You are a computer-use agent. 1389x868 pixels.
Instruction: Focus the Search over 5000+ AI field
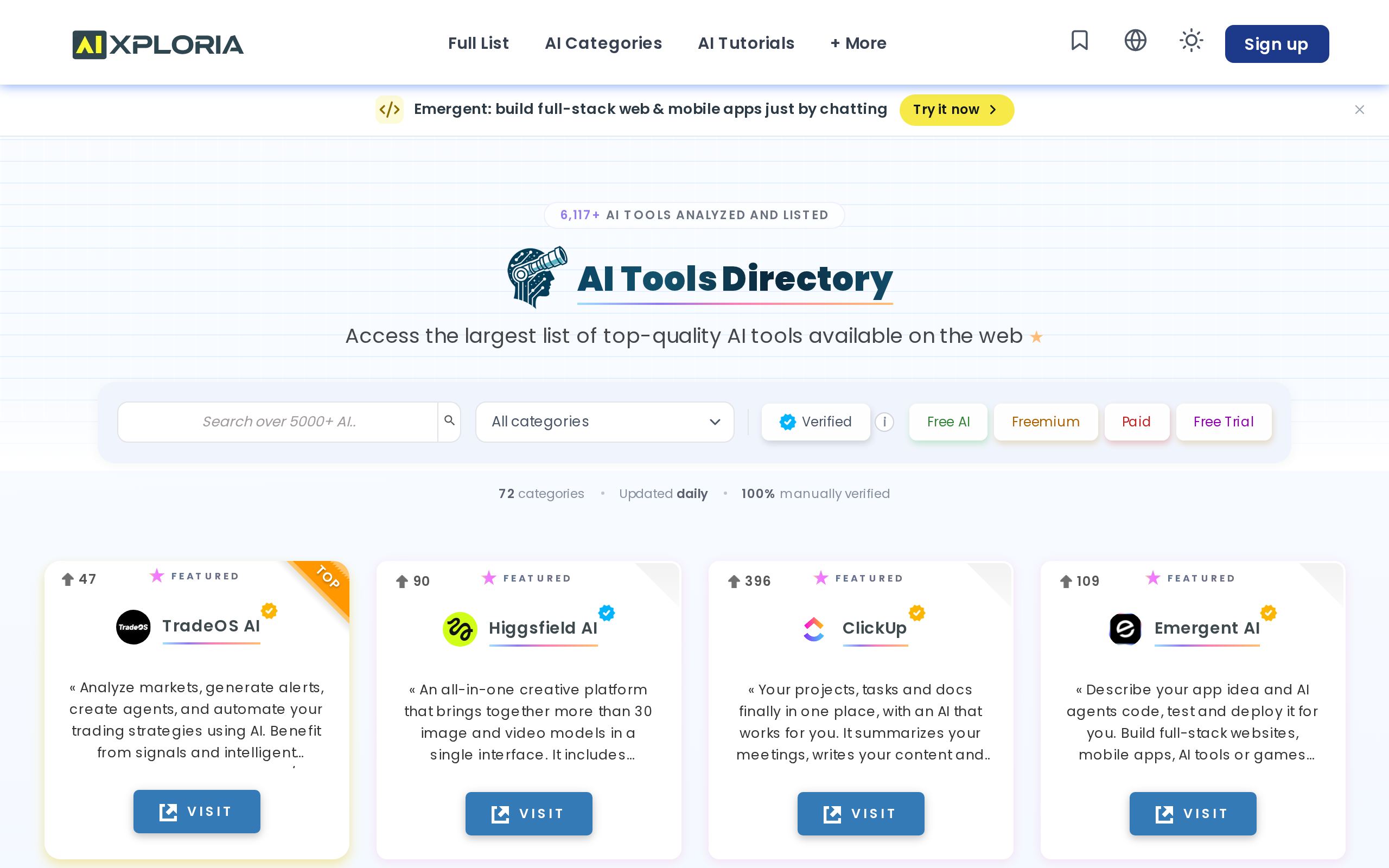pos(278,422)
